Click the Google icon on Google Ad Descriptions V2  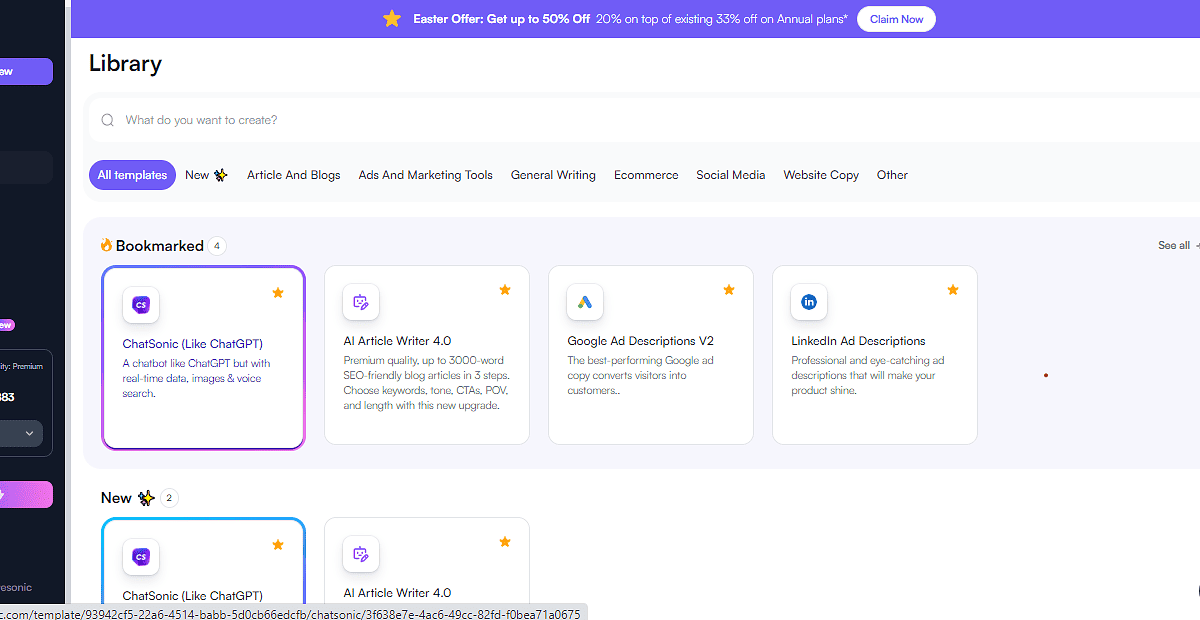(585, 301)
